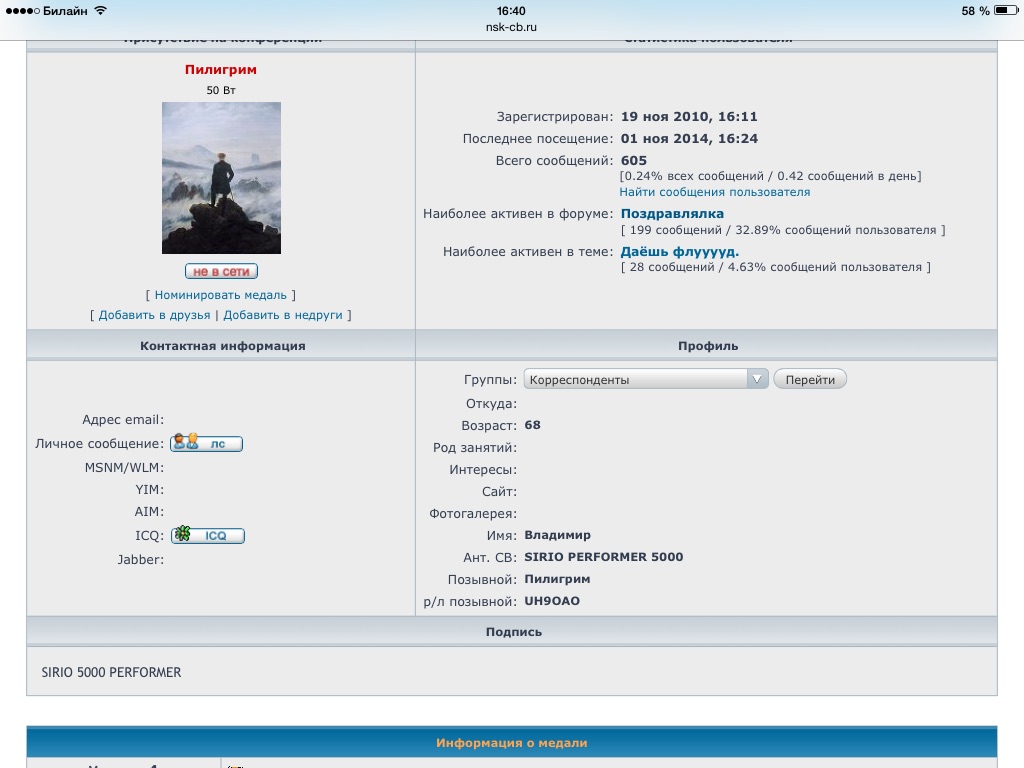The image size is (1024, 768).
Task: Open the Даёшь флуууд topic link
Action: (x=680, y=252)
